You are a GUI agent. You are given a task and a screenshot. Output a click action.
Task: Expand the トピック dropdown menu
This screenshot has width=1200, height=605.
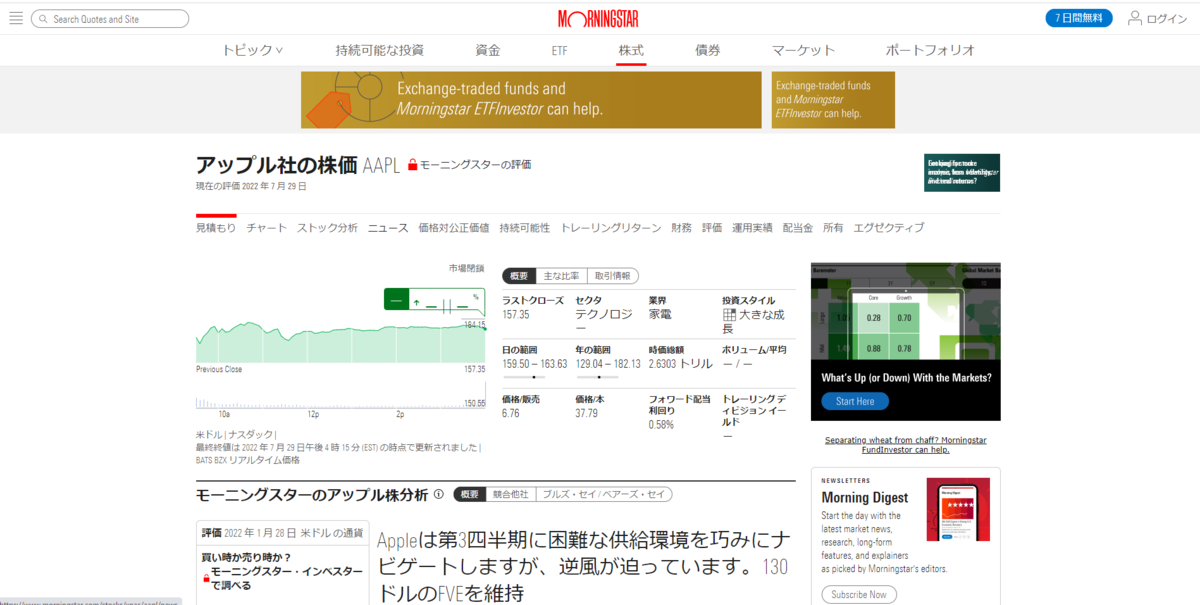pos(253,50)
